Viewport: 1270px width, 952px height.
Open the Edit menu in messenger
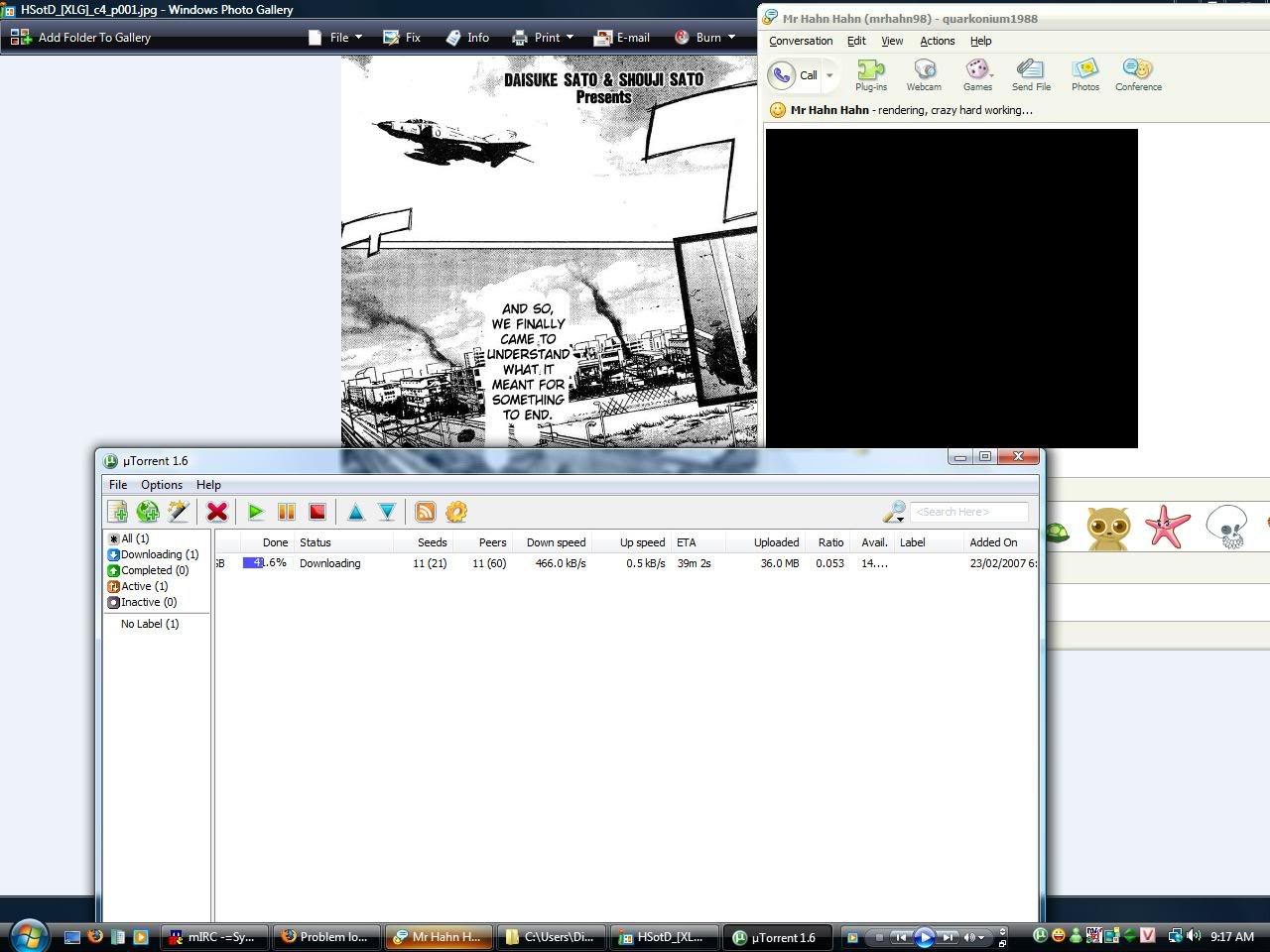[856, 41]
